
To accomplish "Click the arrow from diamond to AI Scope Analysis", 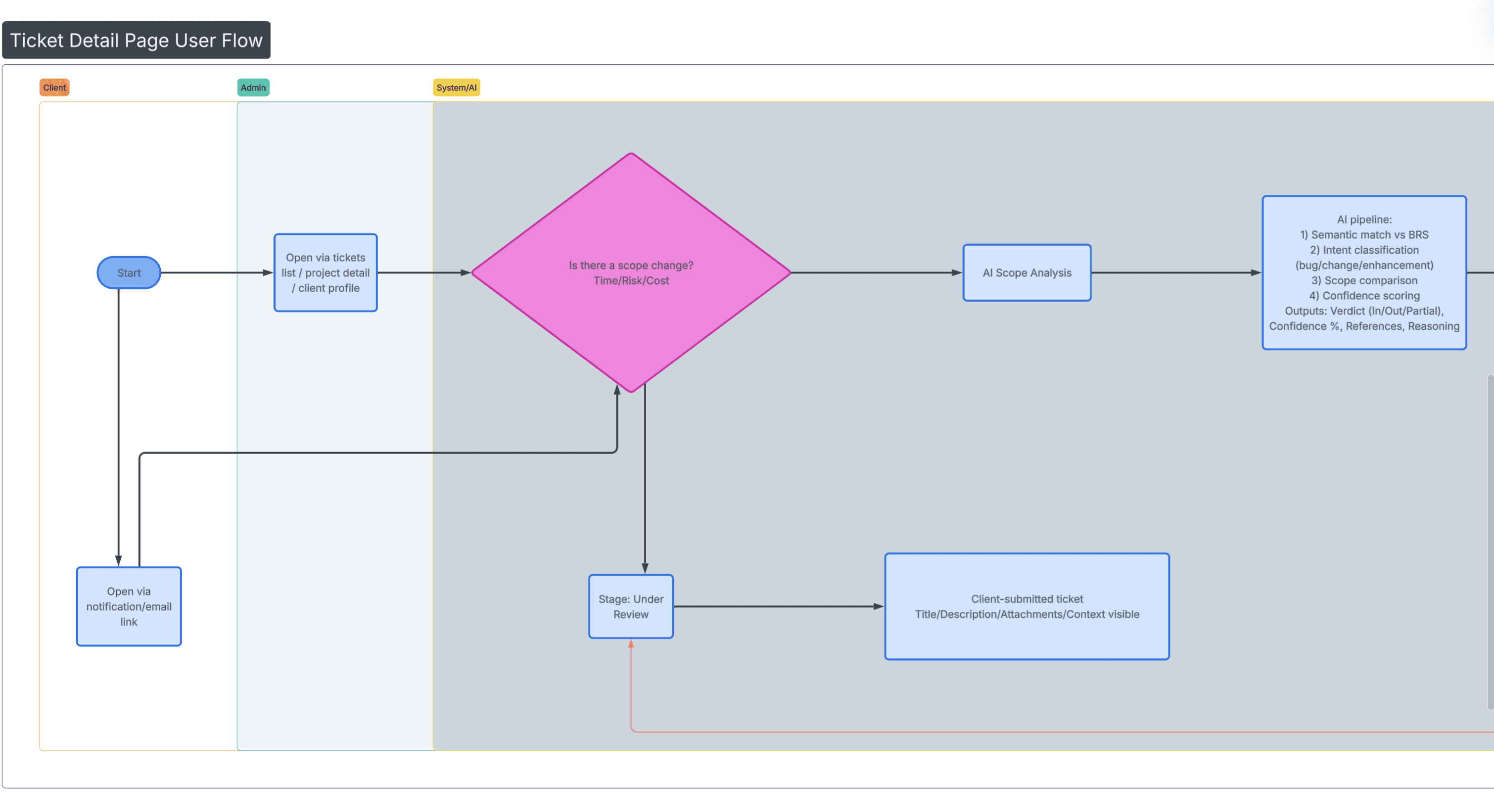I will tap(876, 272).
